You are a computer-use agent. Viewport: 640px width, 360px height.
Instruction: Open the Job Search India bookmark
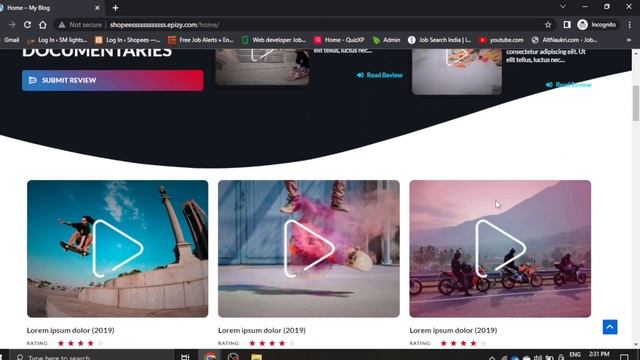[440, 40]
